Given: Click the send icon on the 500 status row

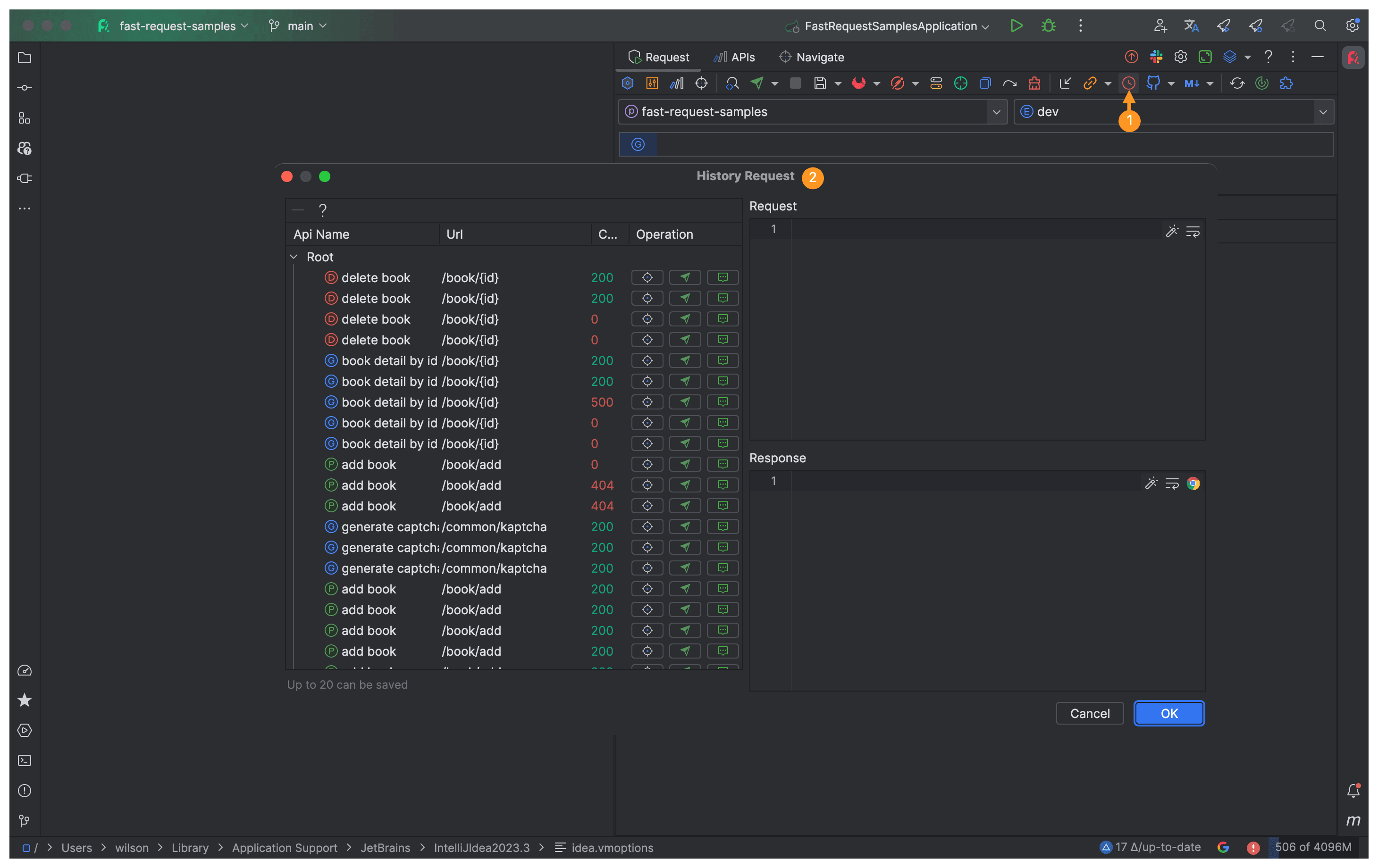Looking at the screenshot, I should pos(685,402).
